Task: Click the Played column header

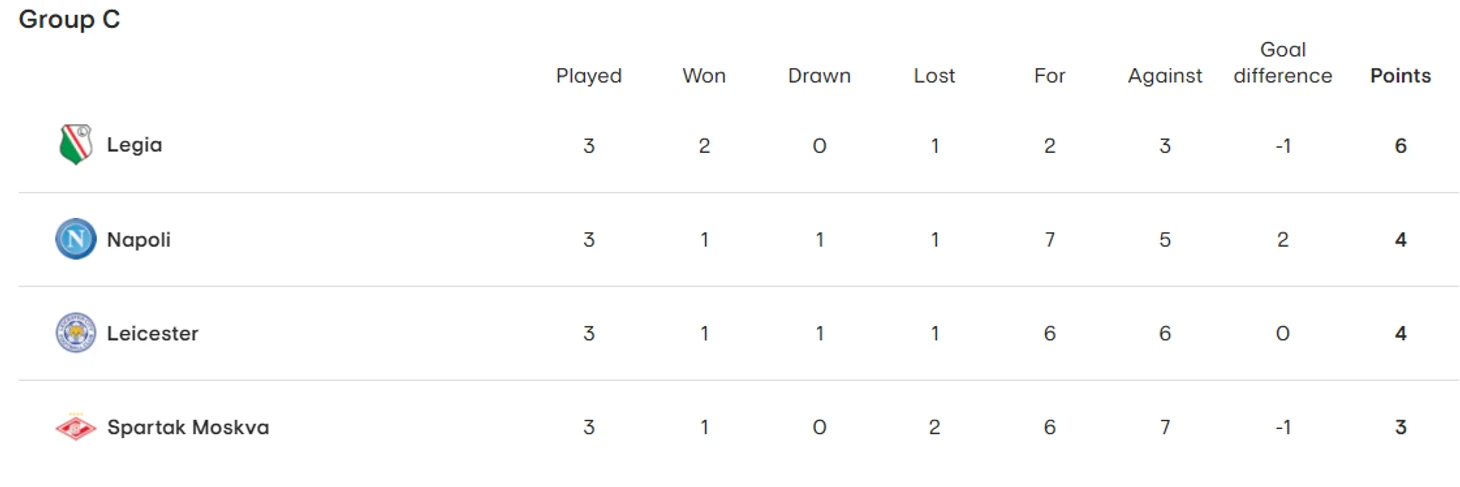Action: [x=588, y=76]
